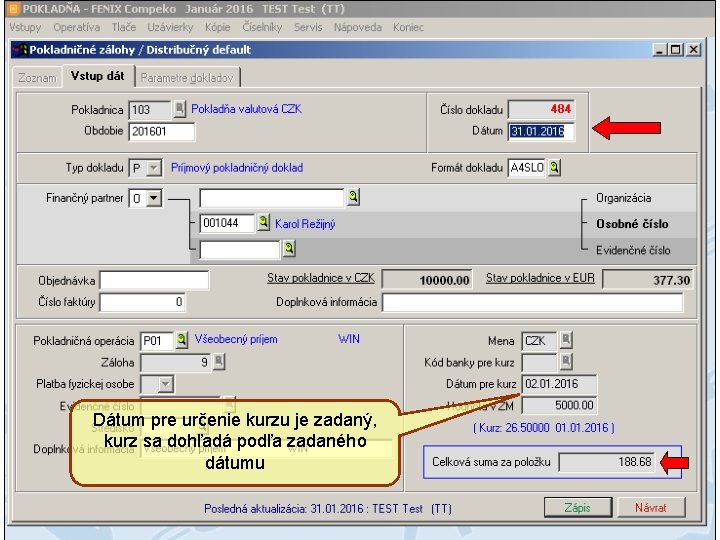The width and height of the screenshot is (720, 540).
Task: Click the Príjmový pokladničný doklad label
Action: pos(237,168)
